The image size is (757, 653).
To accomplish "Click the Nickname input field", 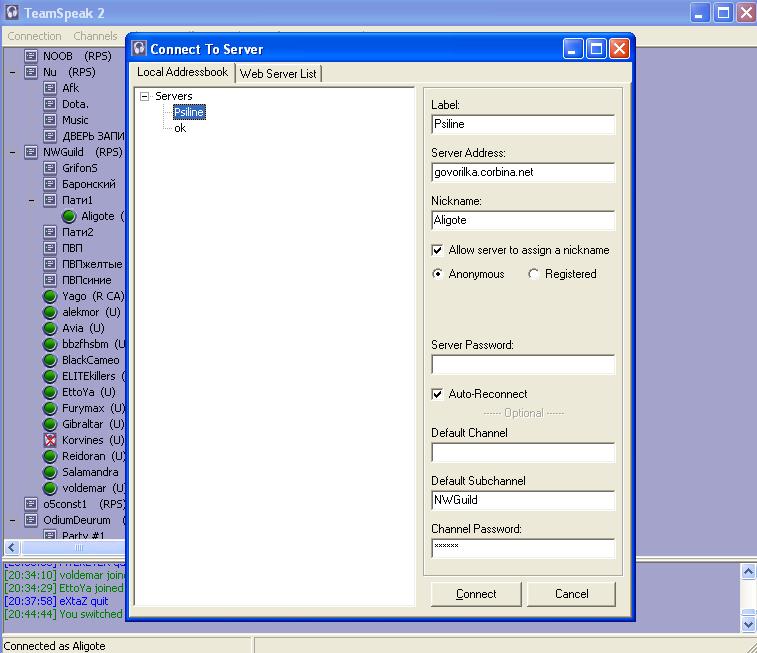I will [x=523, y=220].
